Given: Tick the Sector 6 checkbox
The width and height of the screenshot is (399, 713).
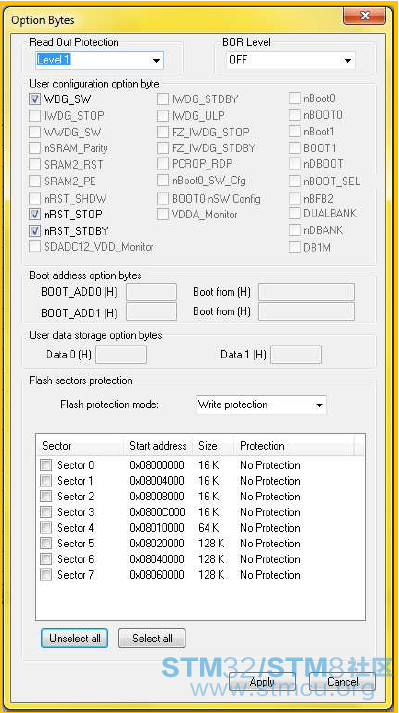Looking at the screenshot, I should pos(46,558).
